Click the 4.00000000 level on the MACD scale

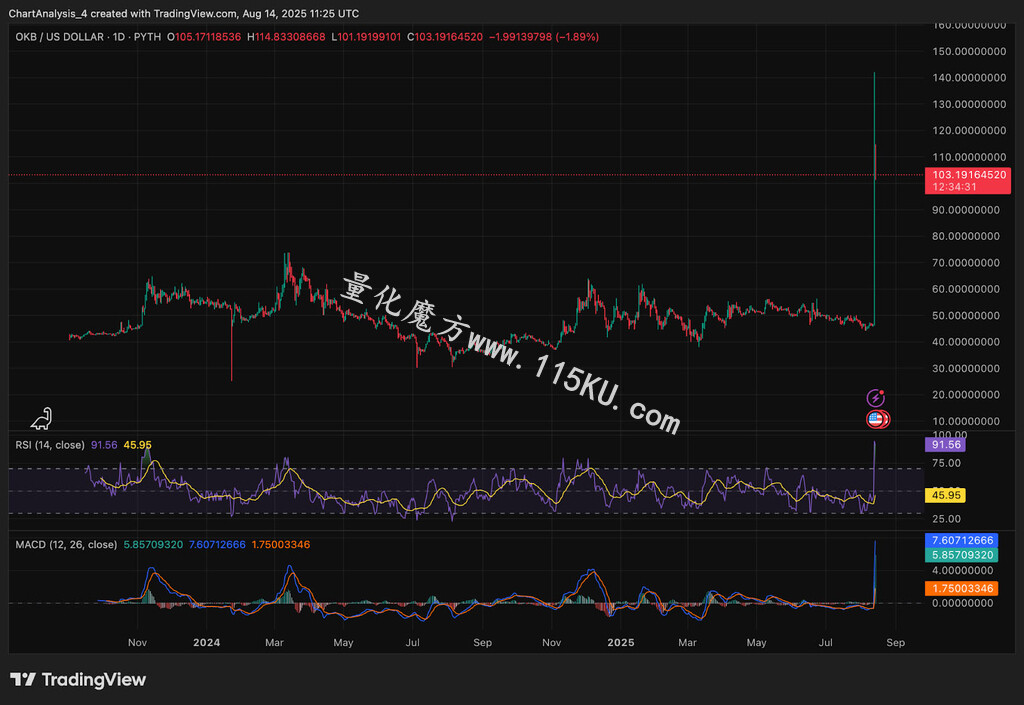tap(963, 571)
